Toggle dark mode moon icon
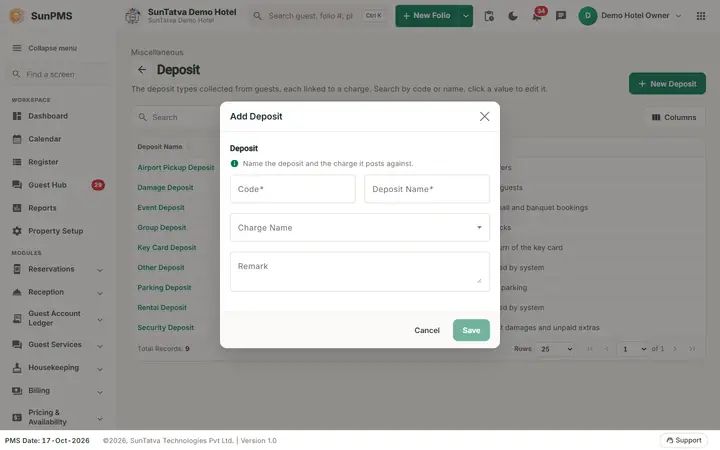This screenshot has width=720, height=450. pyautogui.click(x=513, y=16)
